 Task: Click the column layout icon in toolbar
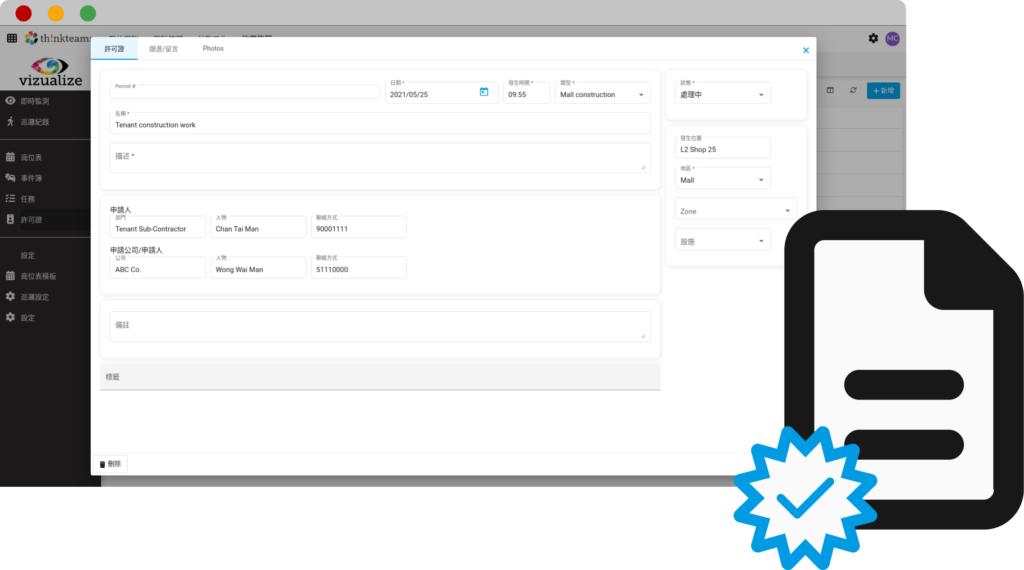pyautogui.click(x=830, y=90)
